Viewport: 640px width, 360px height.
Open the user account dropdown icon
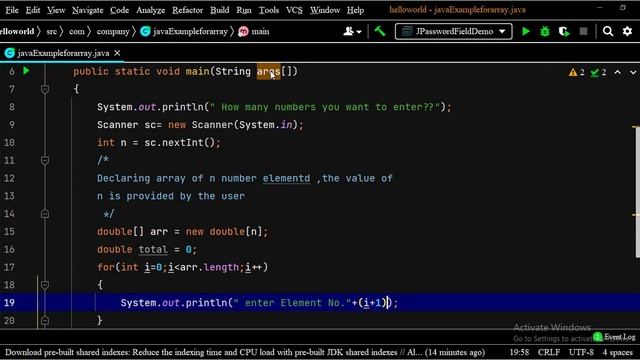coord(352,31)
